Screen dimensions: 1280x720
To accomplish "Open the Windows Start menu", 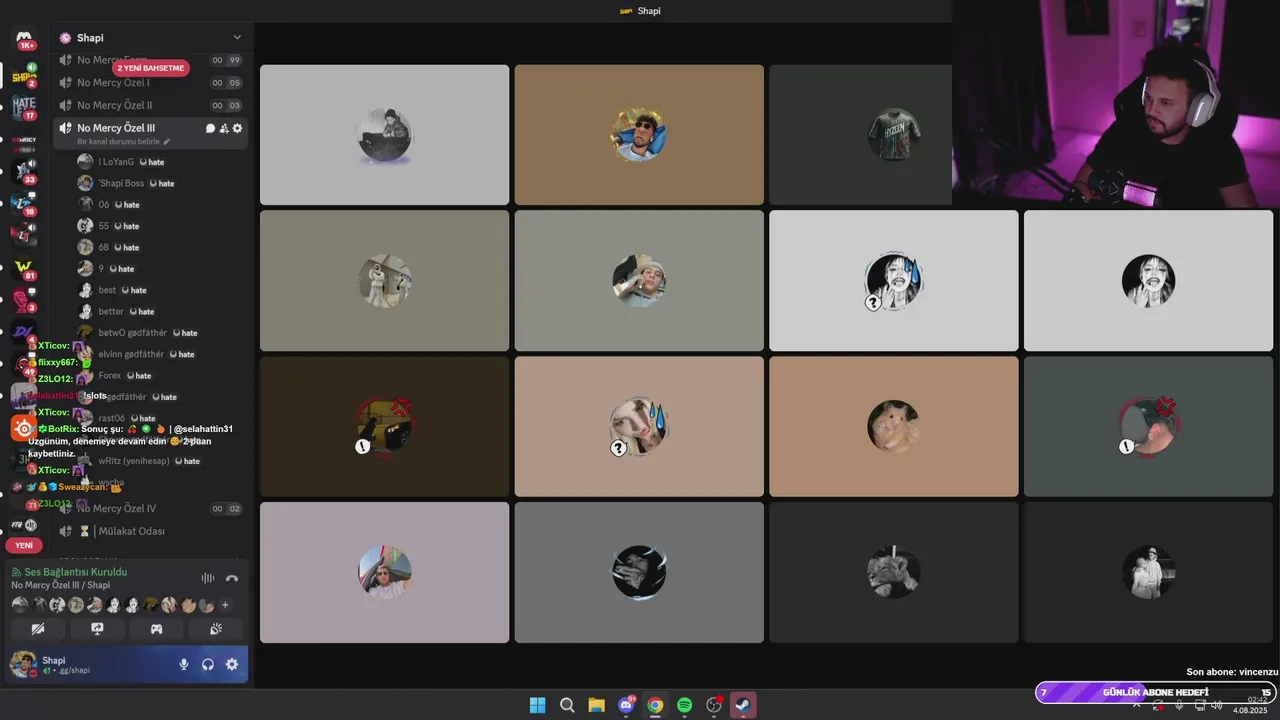I will (537, 705).
